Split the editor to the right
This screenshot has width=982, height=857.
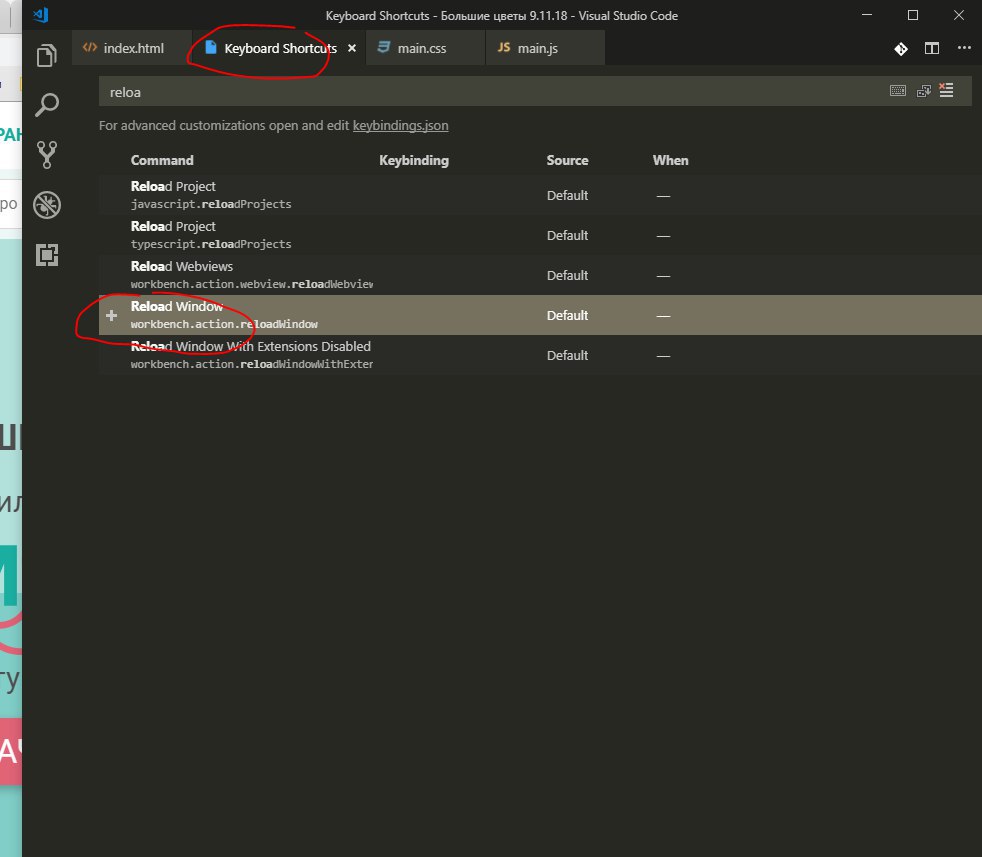coord(932,48)
